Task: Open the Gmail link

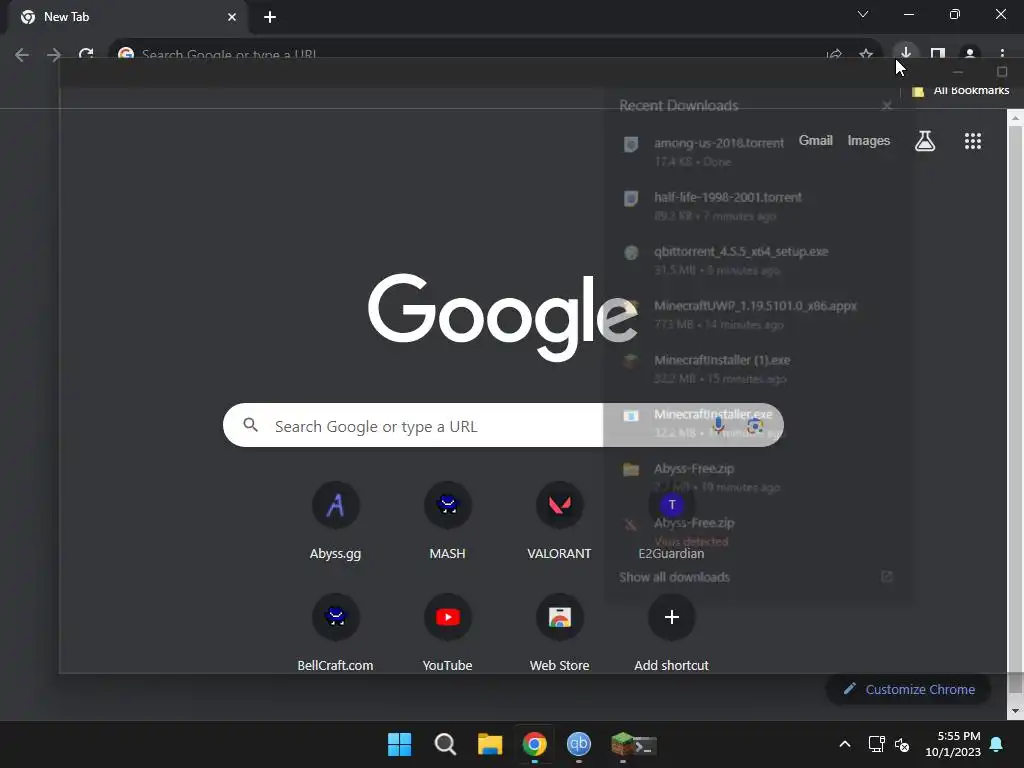Action: 816,140
